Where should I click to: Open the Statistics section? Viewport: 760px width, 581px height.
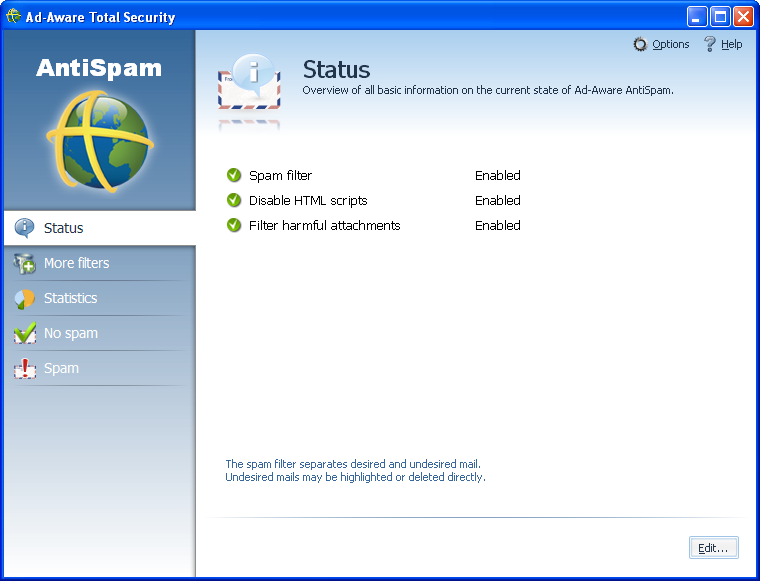tap(71, 298)
